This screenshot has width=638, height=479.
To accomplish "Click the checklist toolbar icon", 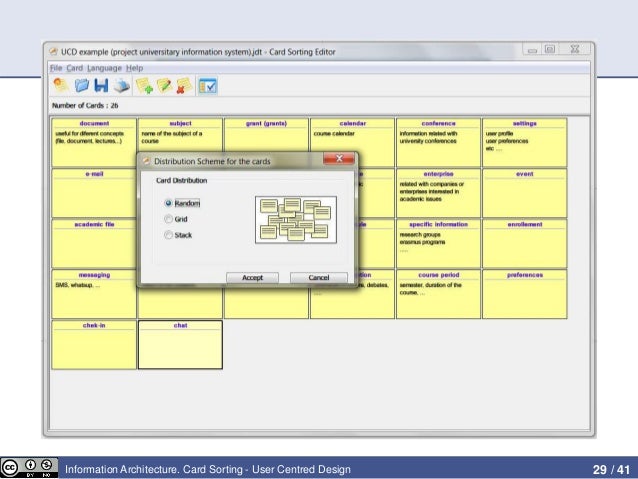I will (x=208, y=86).
